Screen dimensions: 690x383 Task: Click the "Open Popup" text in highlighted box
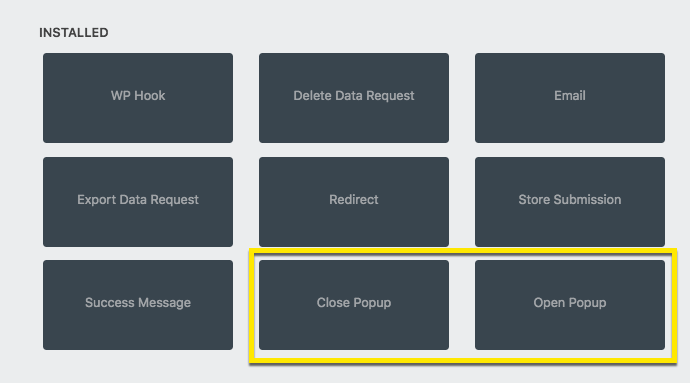point(570,303)
